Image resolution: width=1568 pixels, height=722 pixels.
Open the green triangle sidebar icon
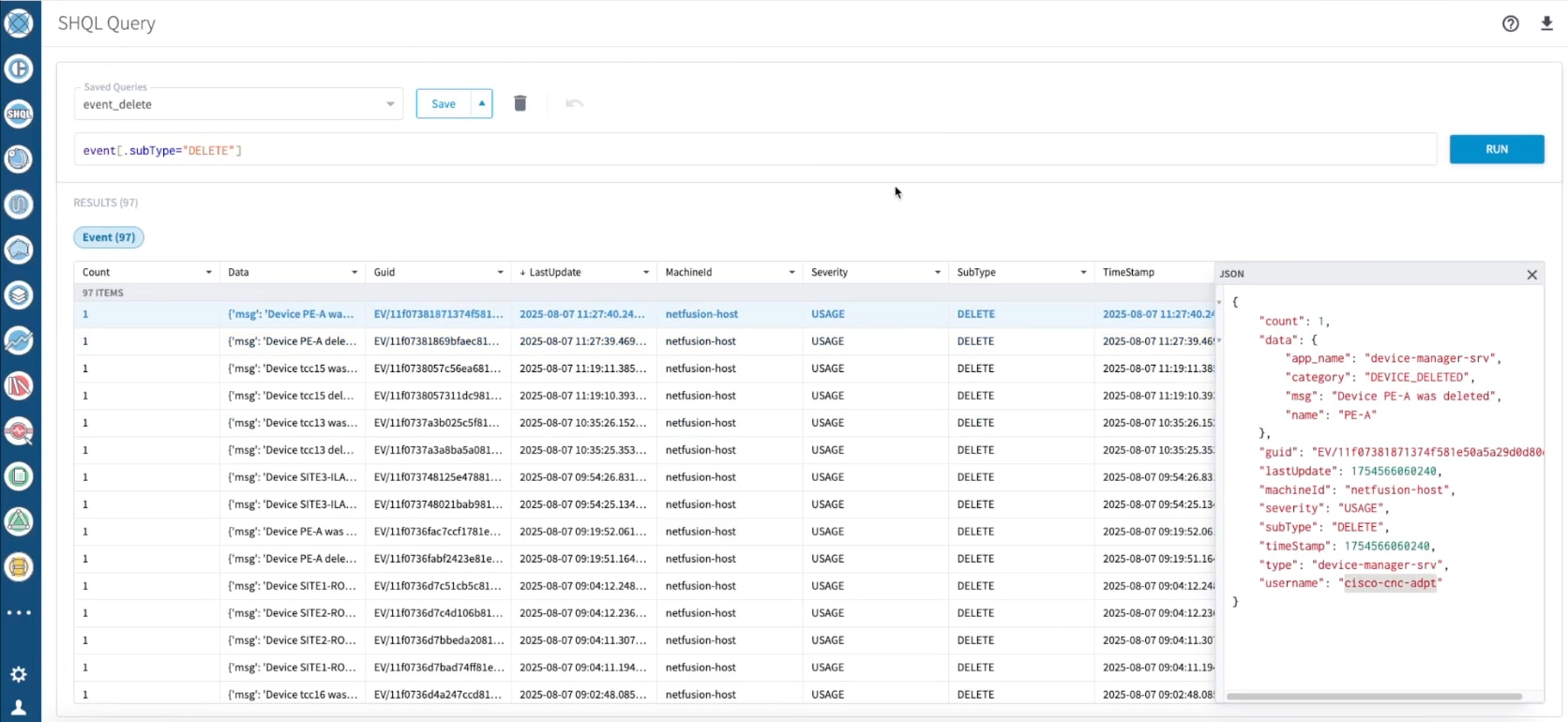tap(19, 521)
